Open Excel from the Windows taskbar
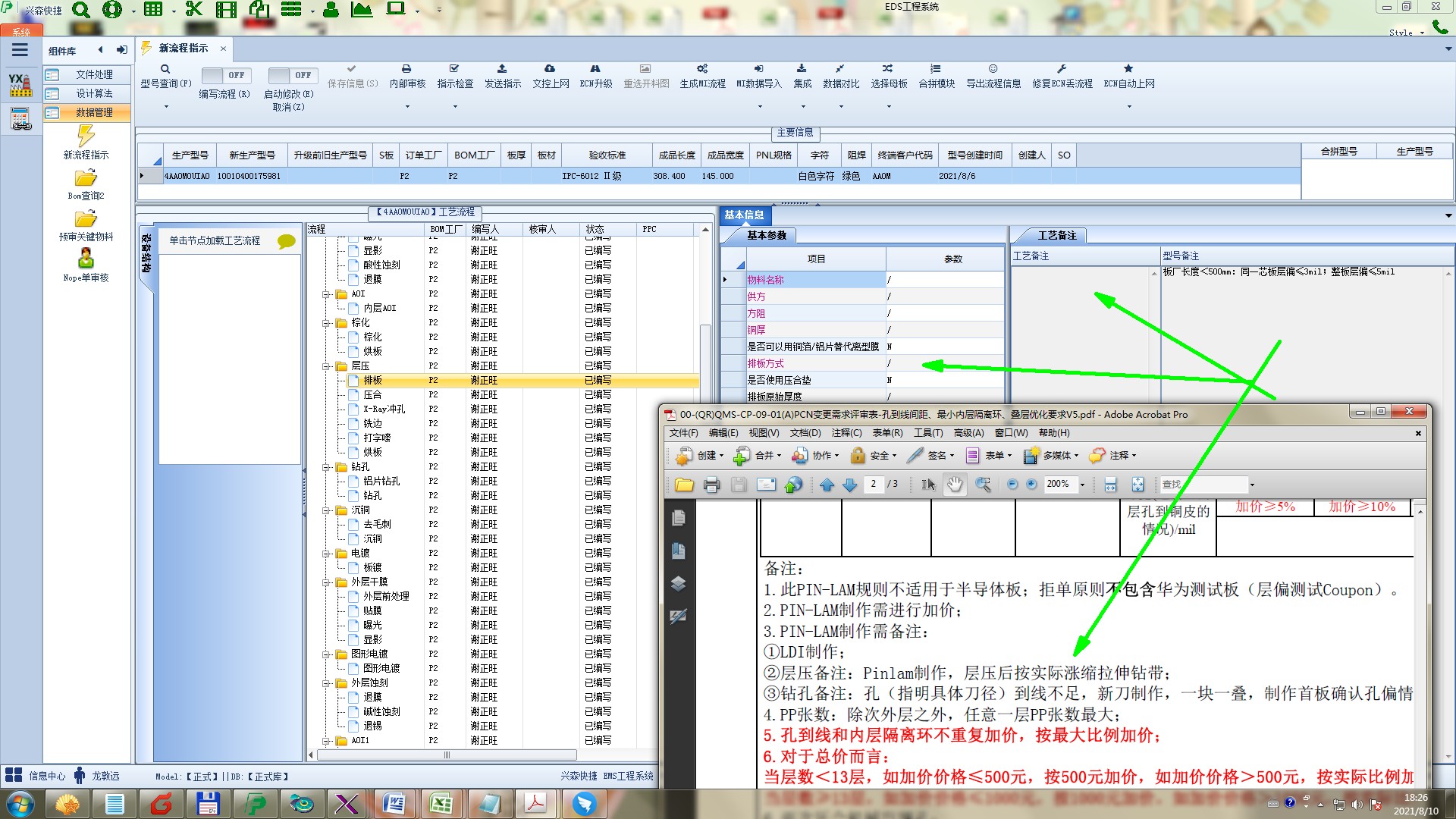 coord(441,804)
